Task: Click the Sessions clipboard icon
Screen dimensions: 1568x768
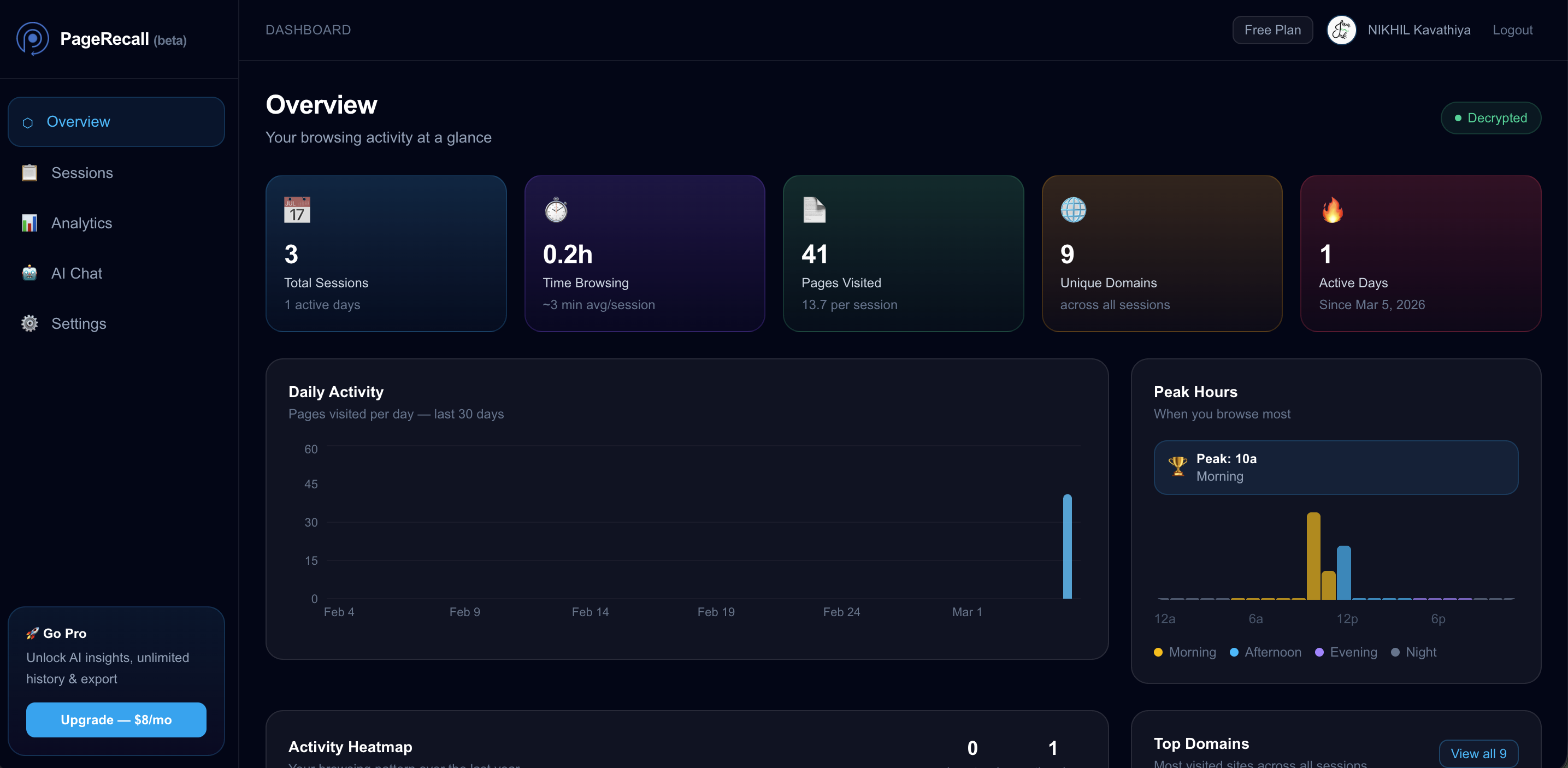Action: click(x=29, y=173)
